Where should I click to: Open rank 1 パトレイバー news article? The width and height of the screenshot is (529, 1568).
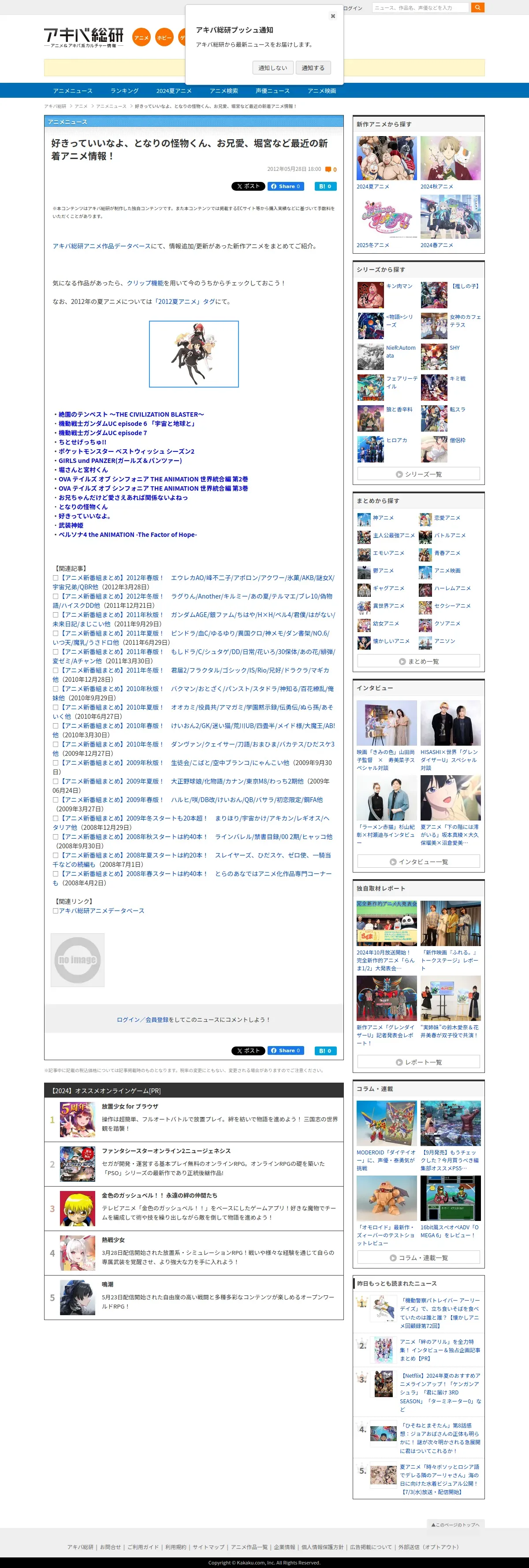[440, 1313]
